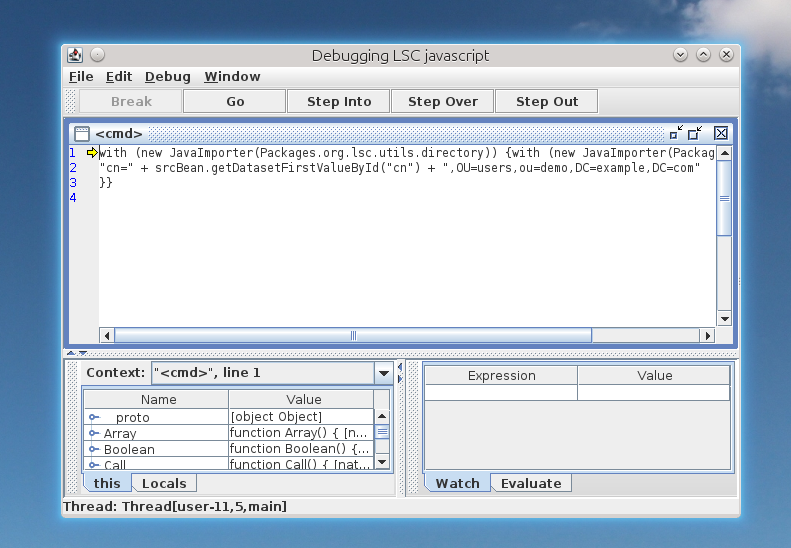This screenshot has width=791, height=548.
Task: Close the <cmd> source frame
Action: pos(721,133)
